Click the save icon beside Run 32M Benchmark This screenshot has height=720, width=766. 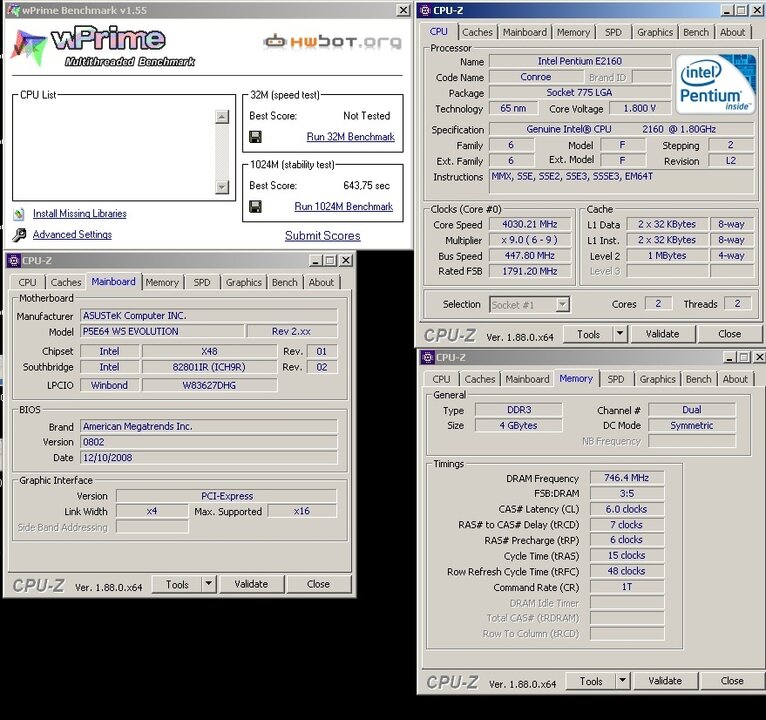click(255, 137)
